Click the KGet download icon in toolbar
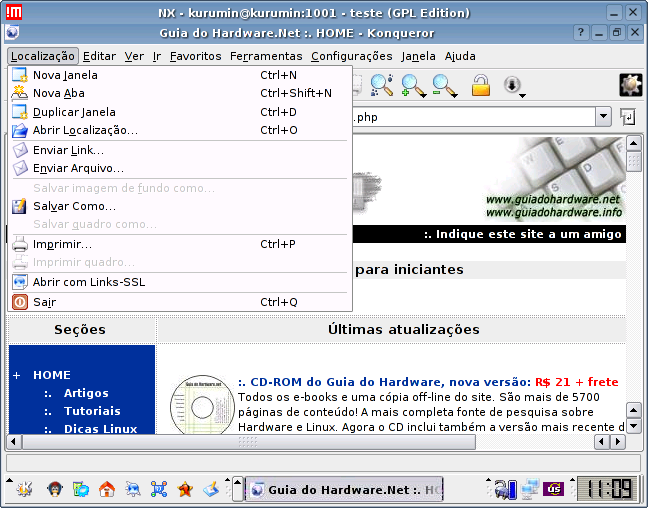Viewport: 648px width, 508px height. pos(514,86)
